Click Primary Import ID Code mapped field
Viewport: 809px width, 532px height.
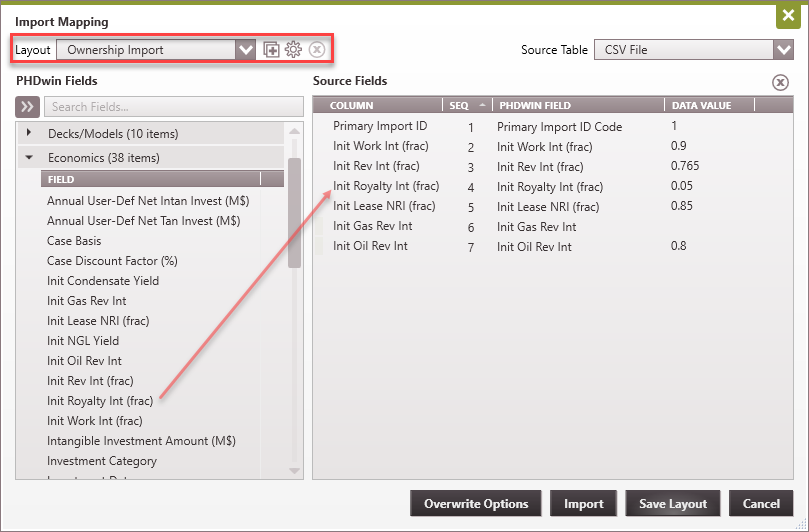[559, 127]
